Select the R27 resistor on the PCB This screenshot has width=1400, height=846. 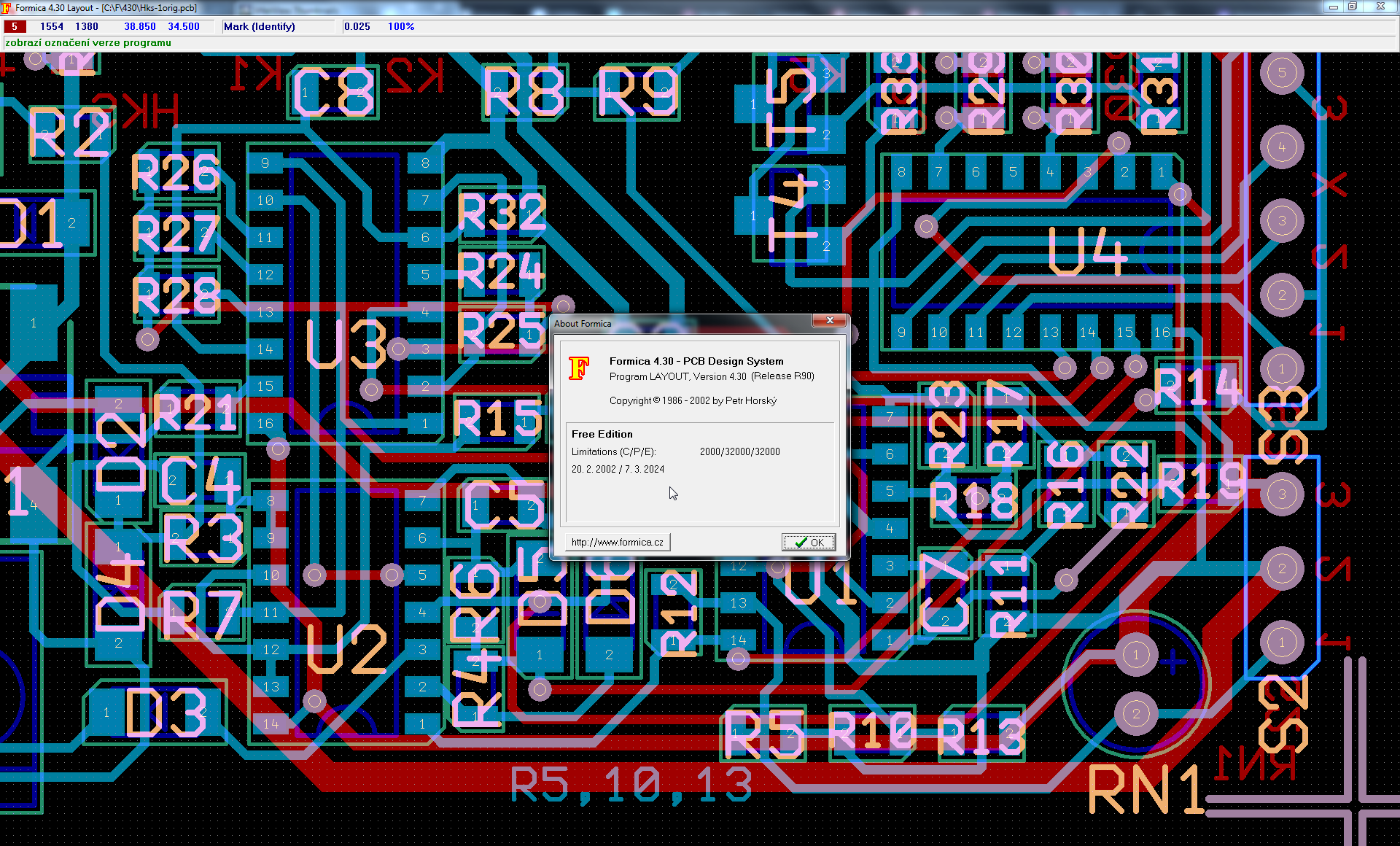pyautogui.click(x=176, y=234)
